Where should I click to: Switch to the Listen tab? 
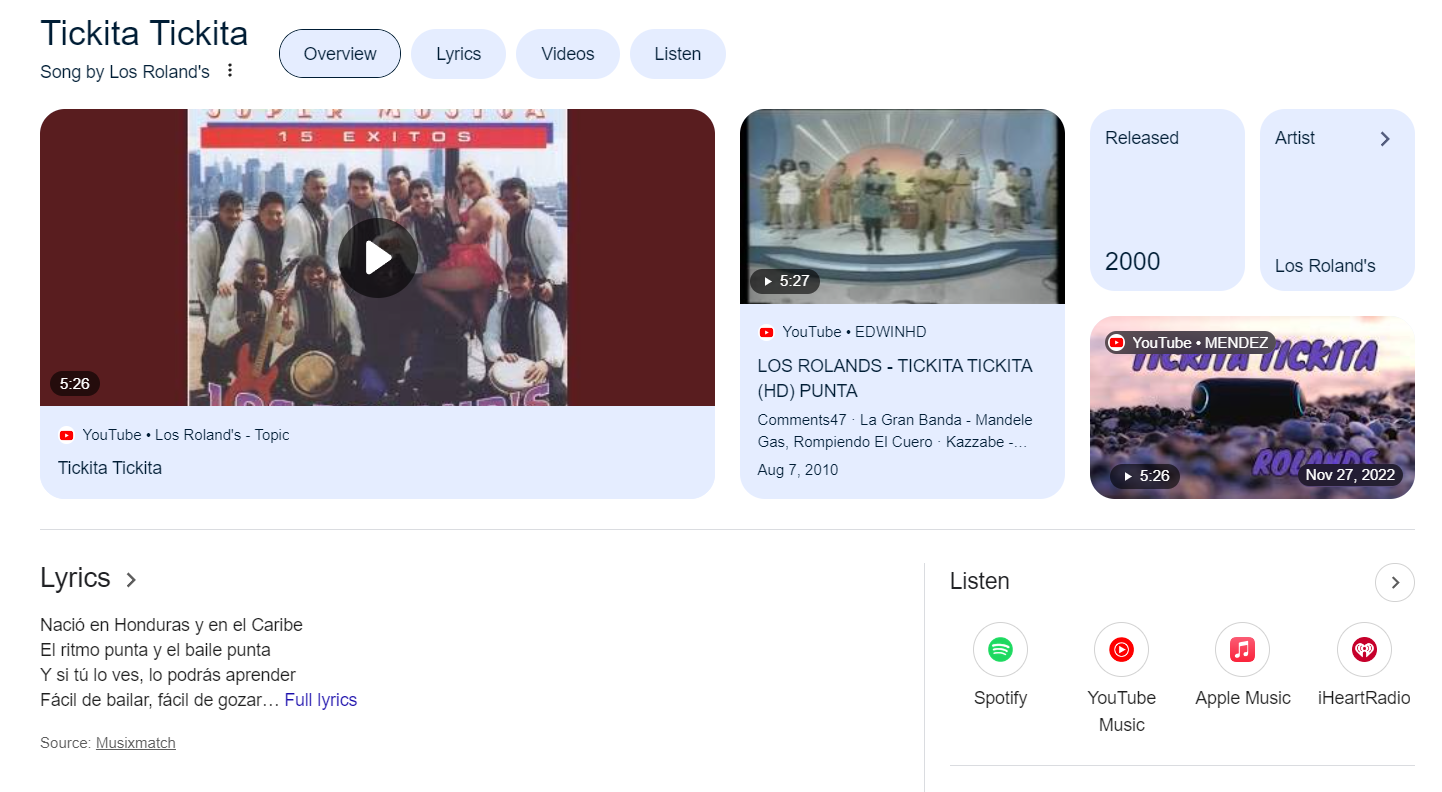coord(678,54)
